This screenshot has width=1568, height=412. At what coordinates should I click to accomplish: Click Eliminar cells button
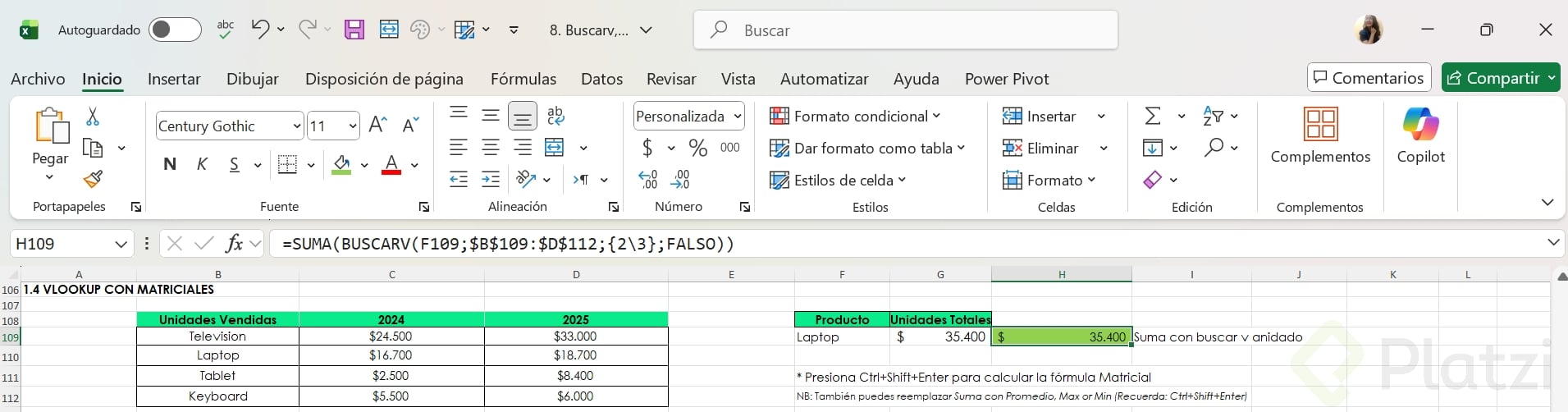click(x=1040, y=148)
